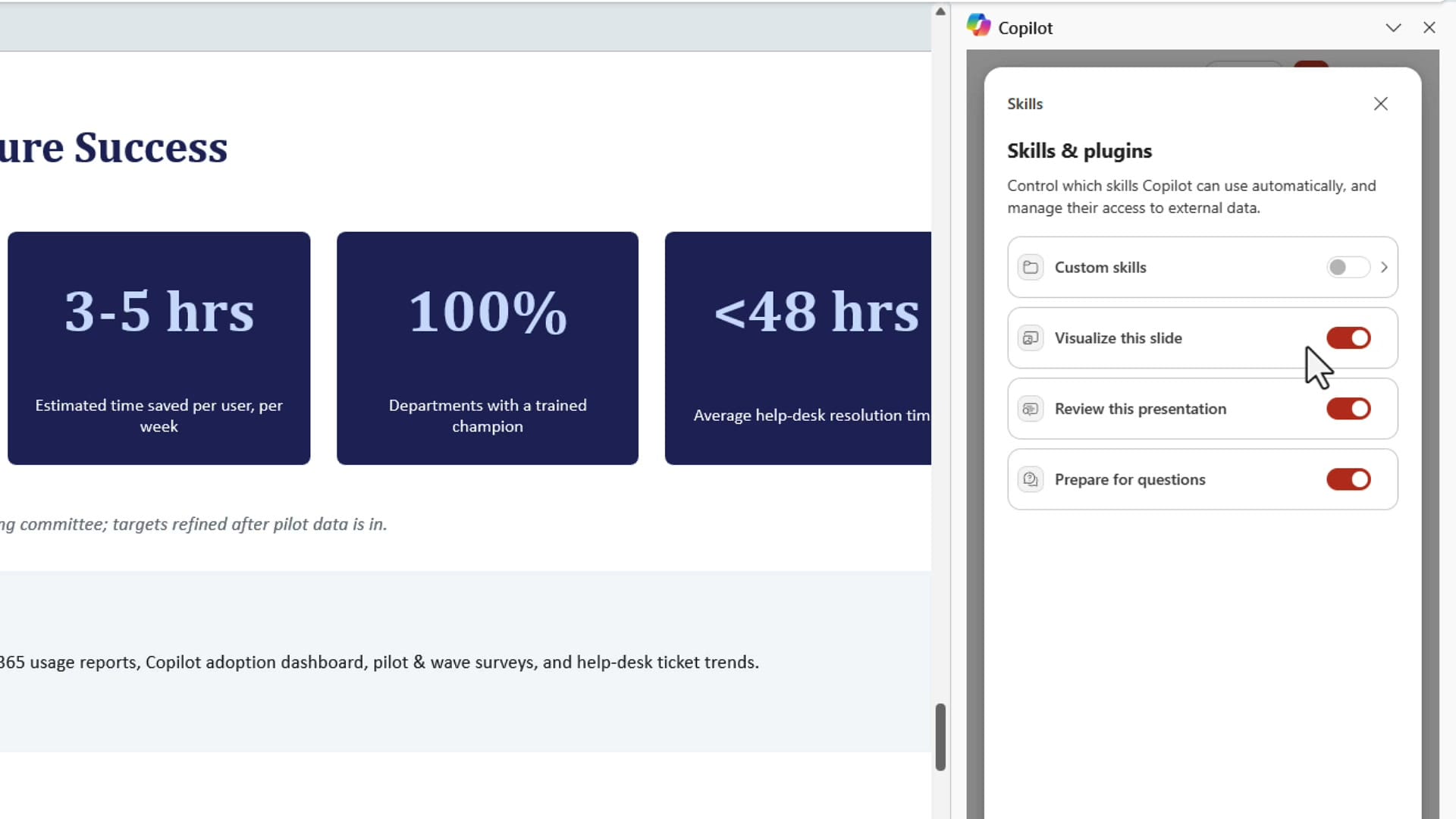Select the '<48 hrs' metric card
1456x819 pixels.
[x=798, y=348]
